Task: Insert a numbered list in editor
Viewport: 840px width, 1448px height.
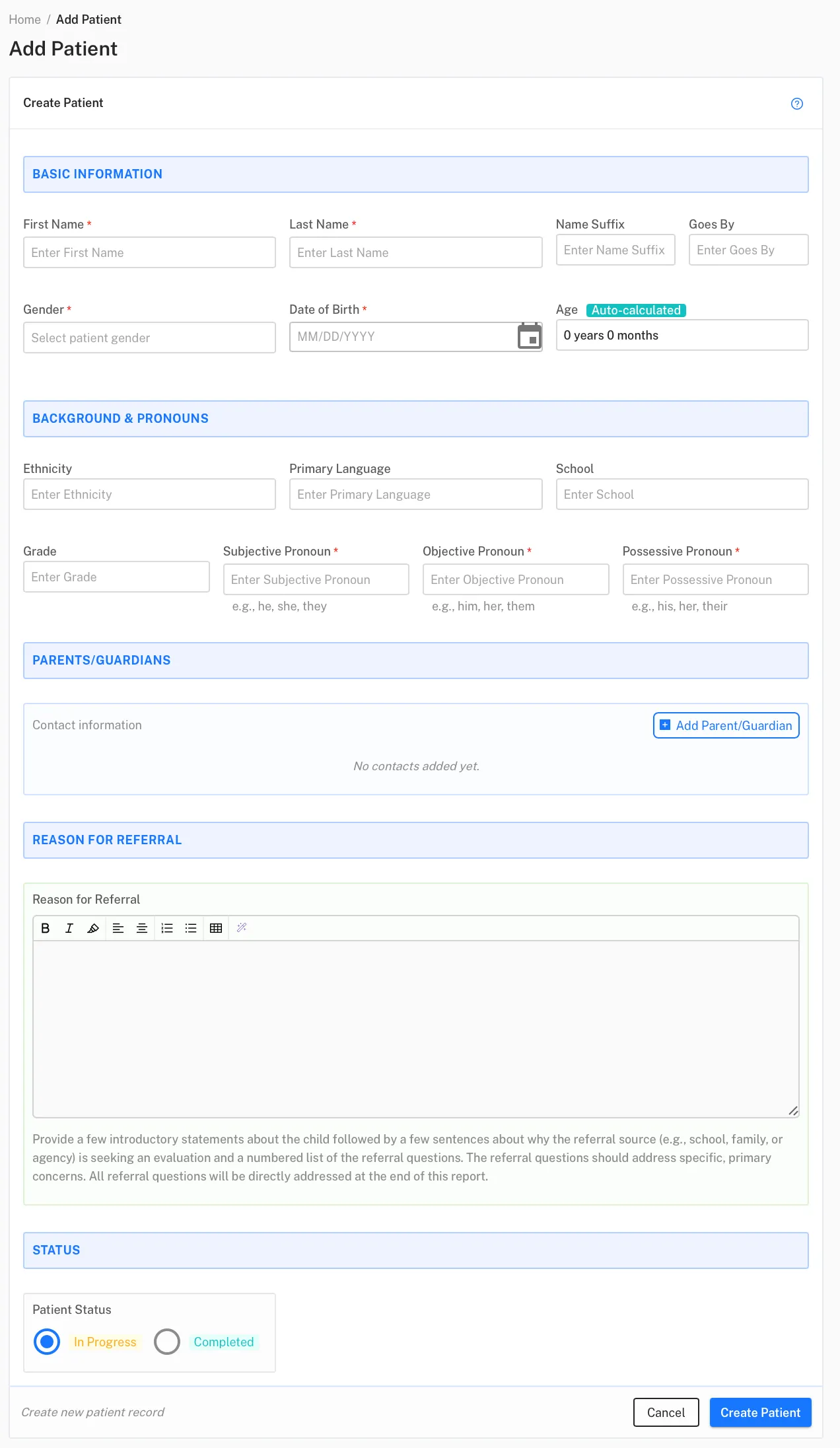Action: 167,928
